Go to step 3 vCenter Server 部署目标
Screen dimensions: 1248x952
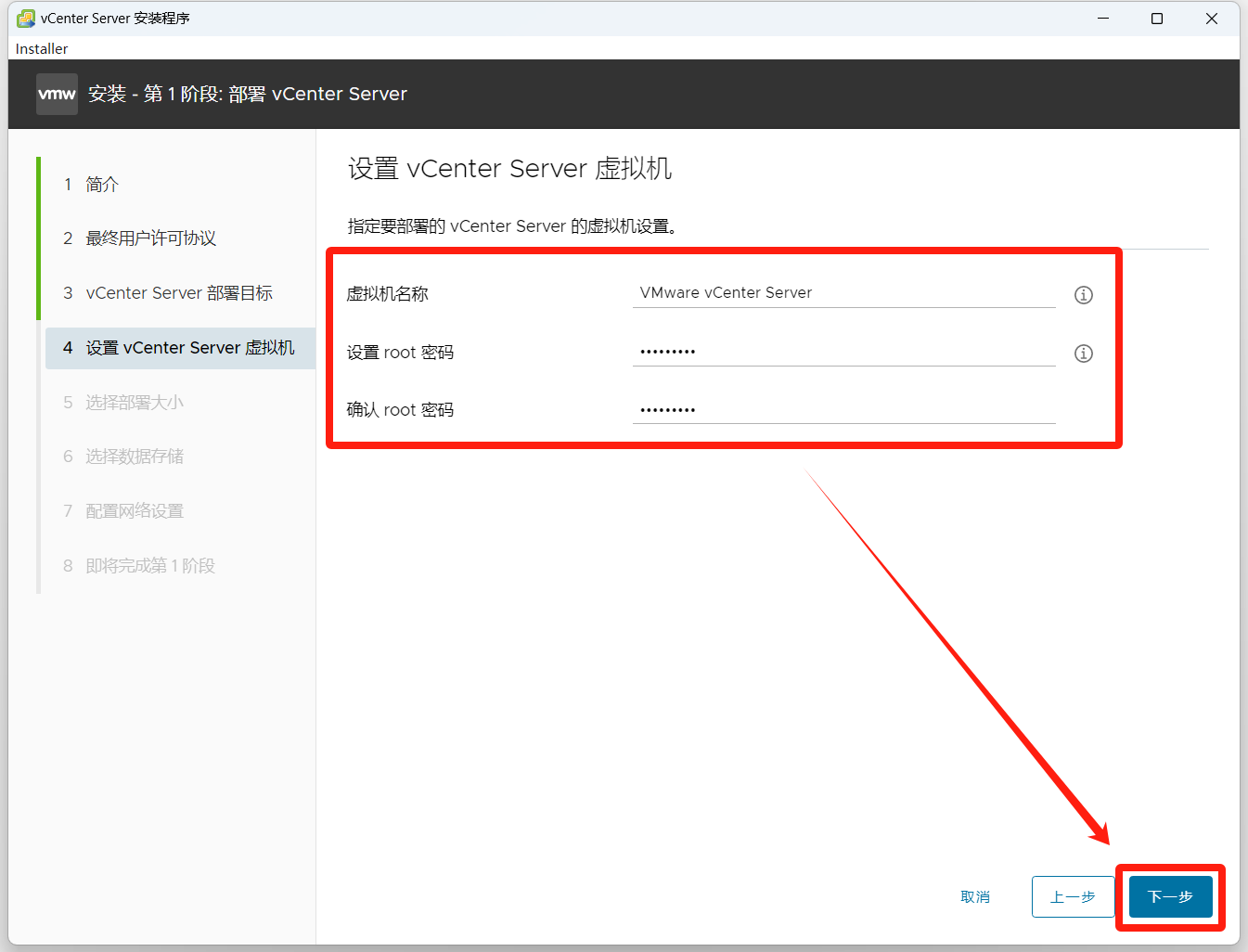(x=178, y=293)
